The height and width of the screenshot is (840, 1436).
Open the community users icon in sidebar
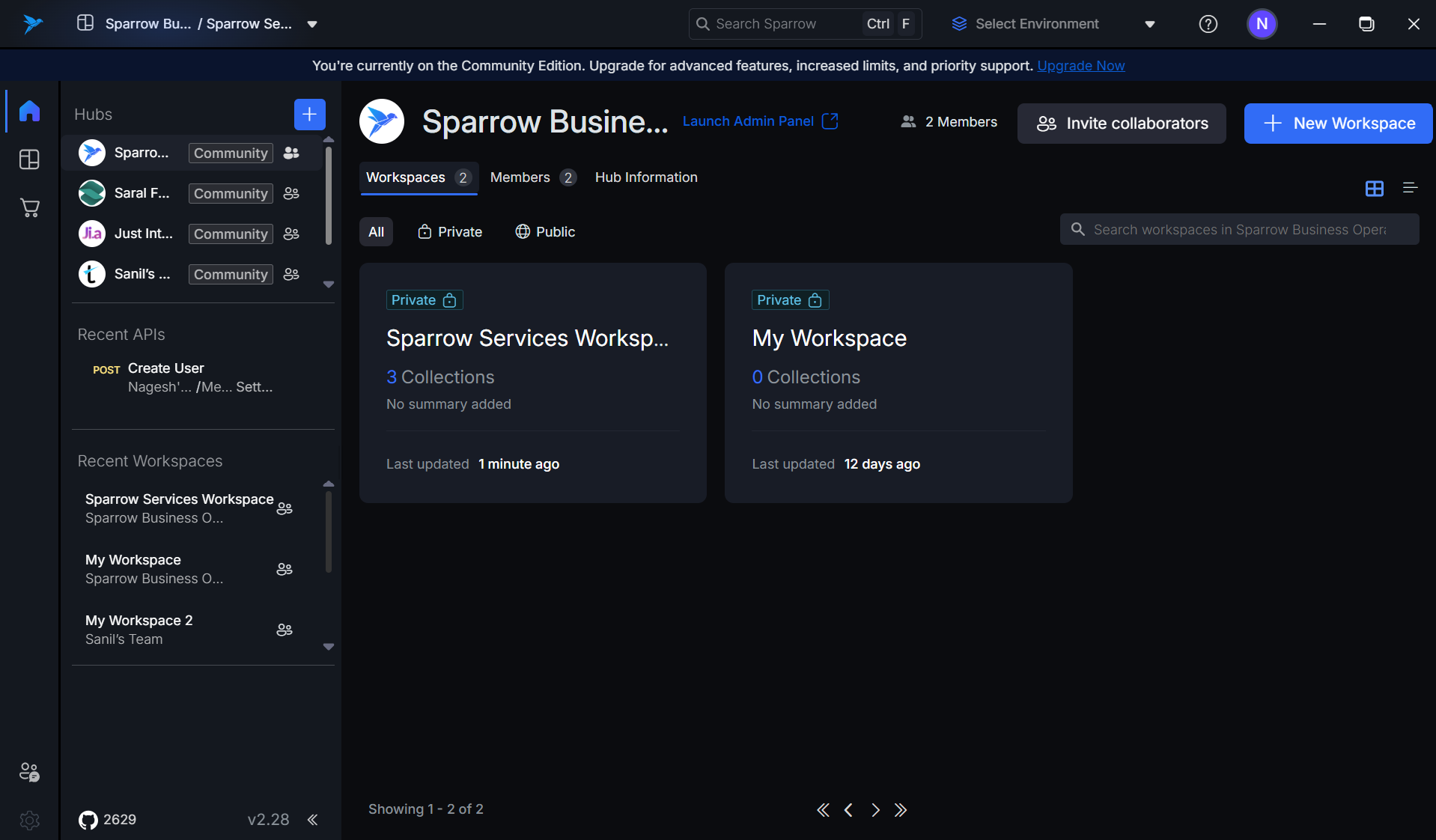(x=29, y=772)
